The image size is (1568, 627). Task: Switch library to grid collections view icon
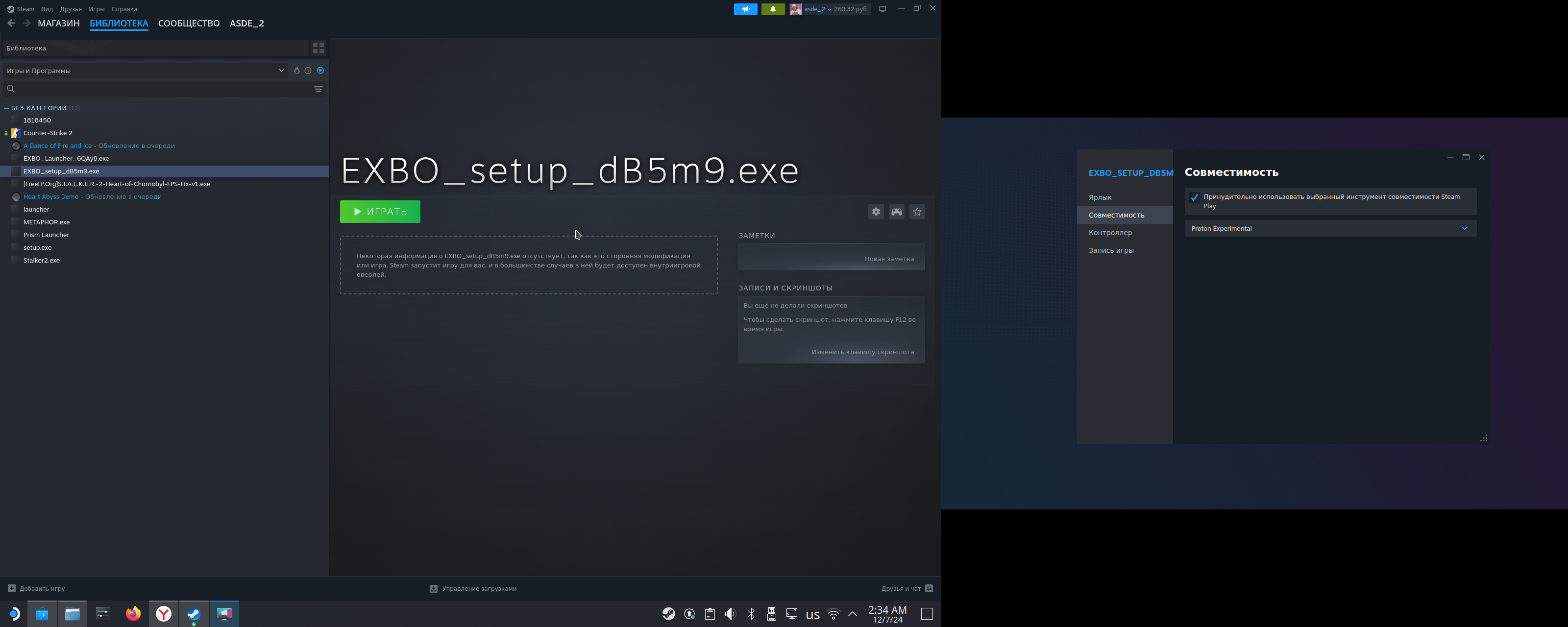click(318, 48)
